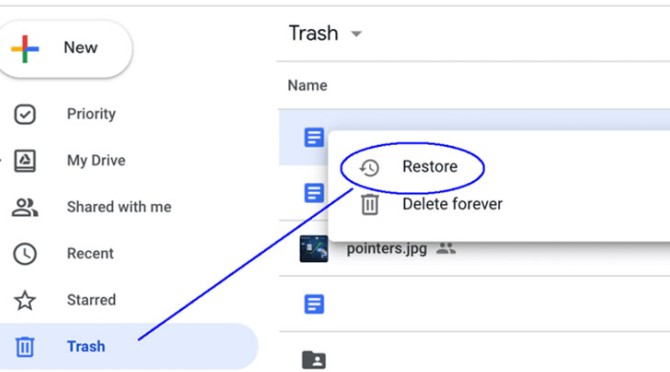Select the second document icon
Image resolution: width=670 pixels, height=372 pixels.
[314, 193]
